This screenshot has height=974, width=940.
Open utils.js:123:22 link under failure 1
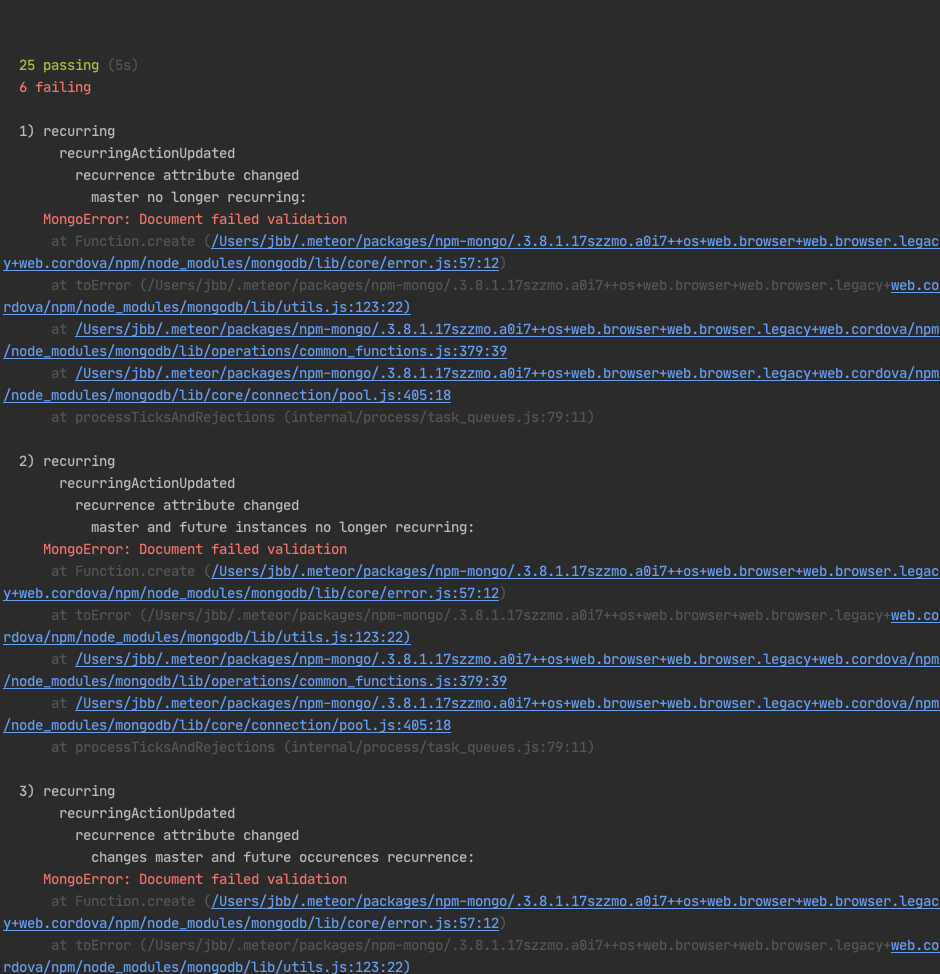pos(207,307)
